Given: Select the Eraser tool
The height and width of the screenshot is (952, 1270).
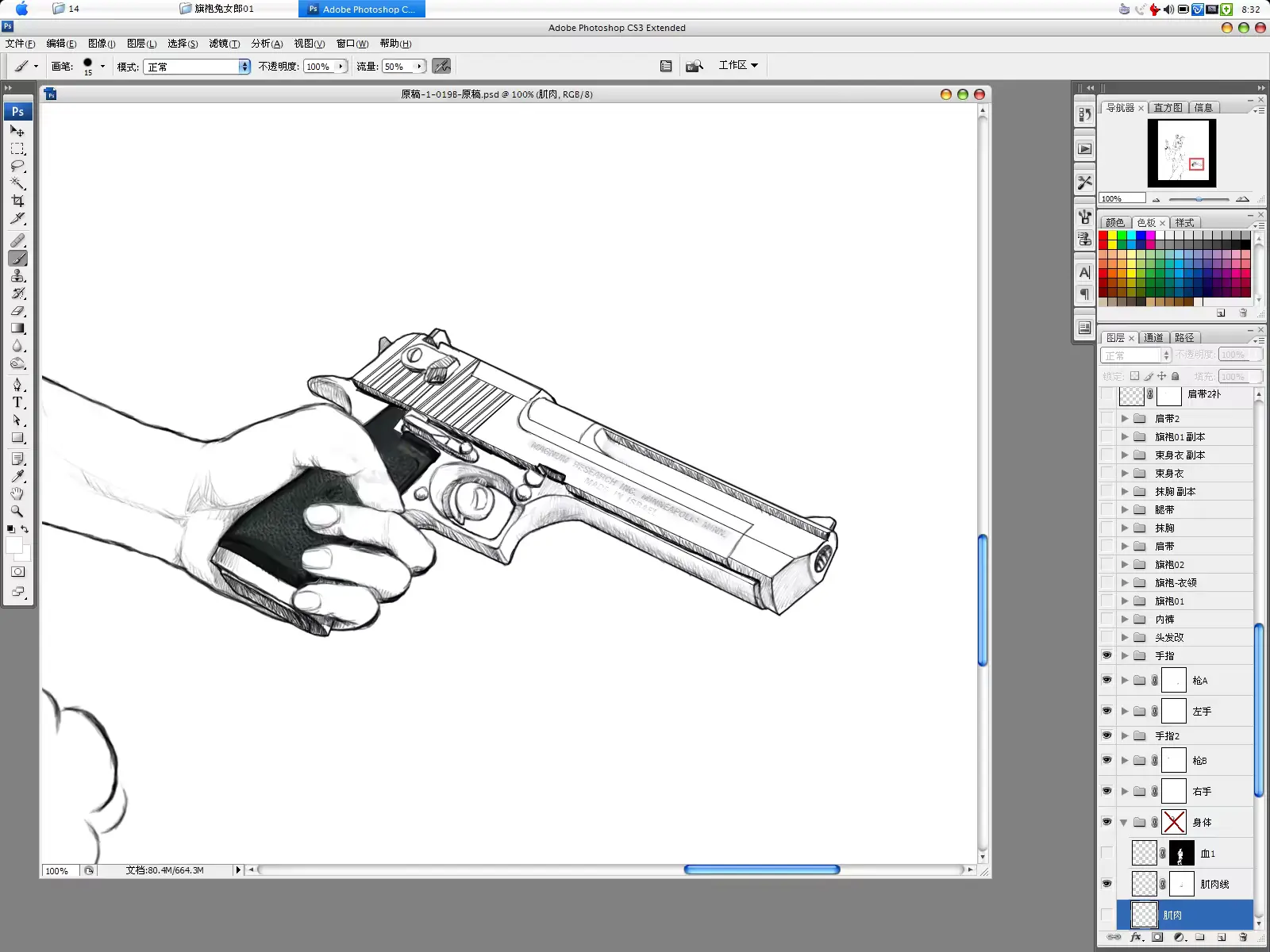Looking at the screenshot, I should point(17,310).
